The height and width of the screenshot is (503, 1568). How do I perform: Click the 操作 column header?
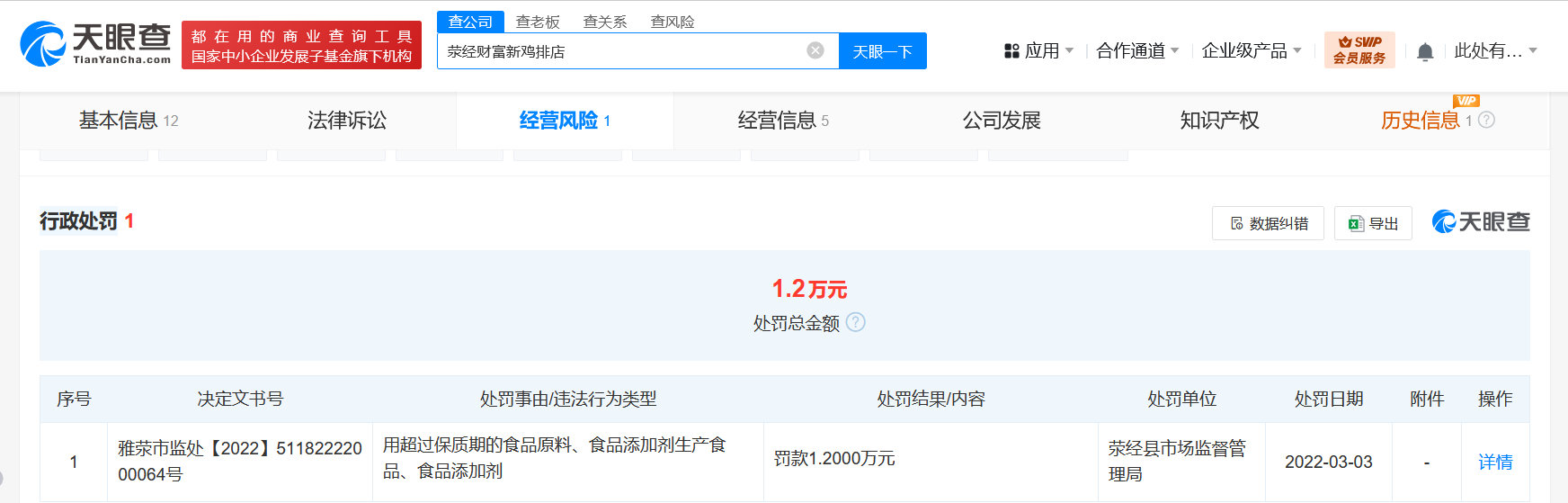1495,399
